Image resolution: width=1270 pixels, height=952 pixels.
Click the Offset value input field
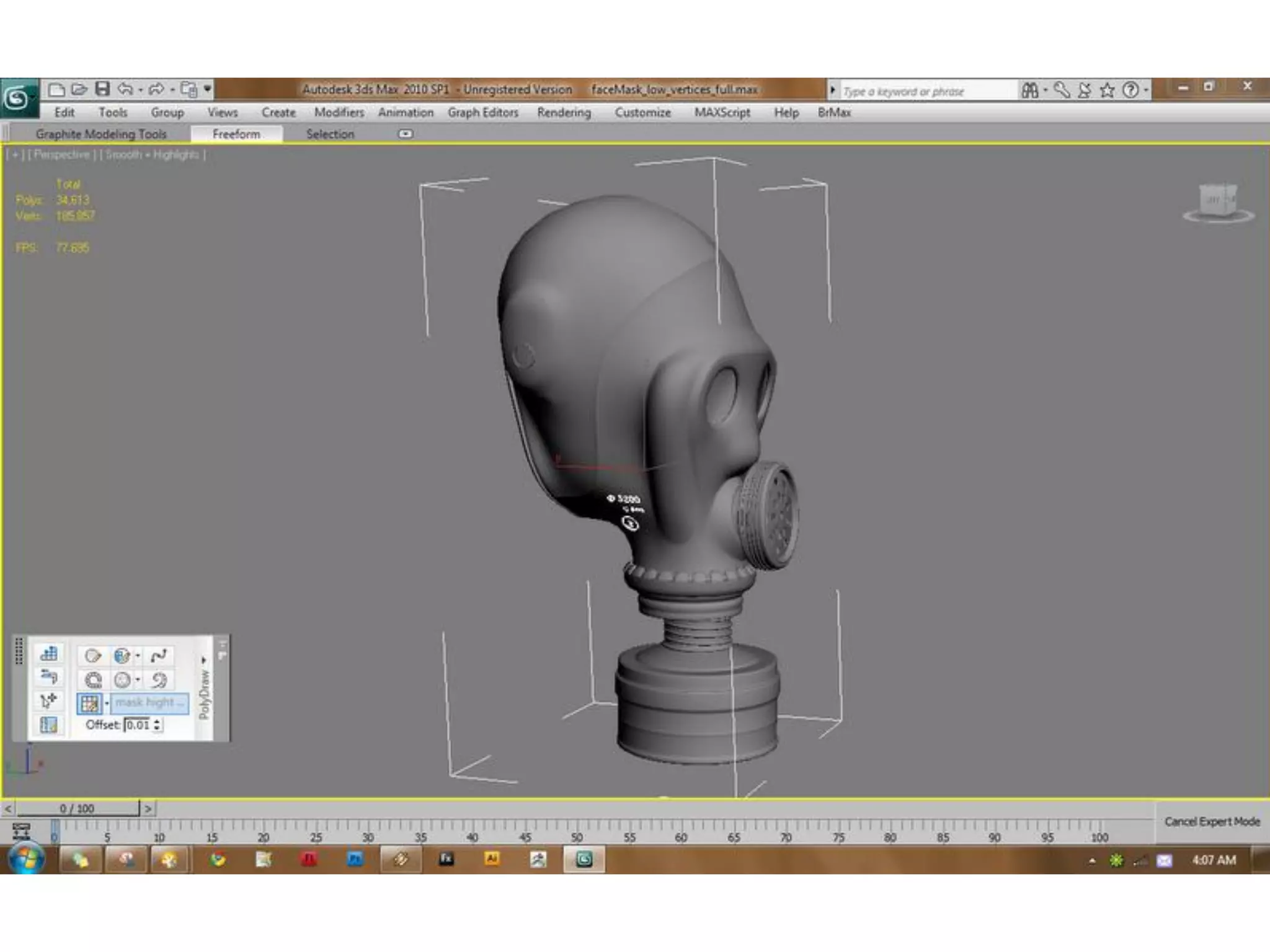coord(138,725)
